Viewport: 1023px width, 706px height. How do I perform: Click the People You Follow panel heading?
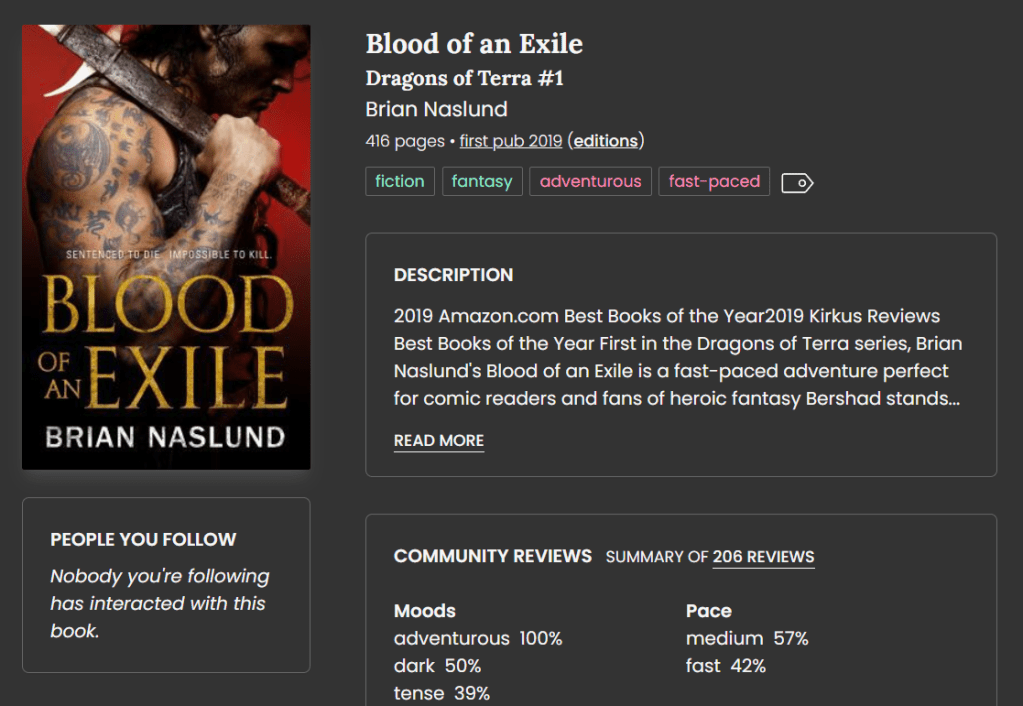click(143, 540)
